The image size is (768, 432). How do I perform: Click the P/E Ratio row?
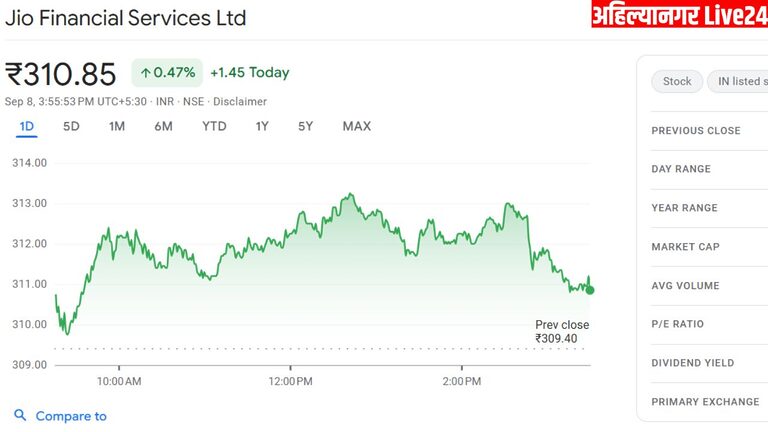677,324
